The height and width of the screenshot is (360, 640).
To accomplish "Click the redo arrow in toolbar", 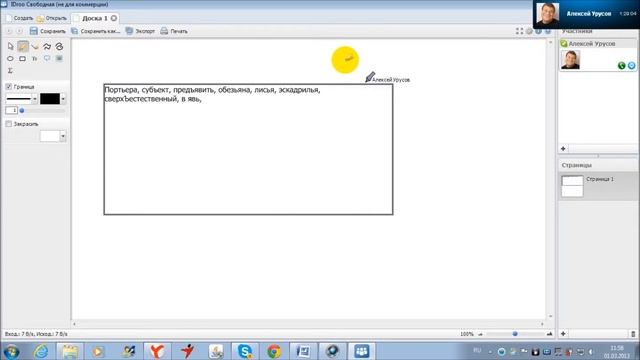I will coord(19,31).
